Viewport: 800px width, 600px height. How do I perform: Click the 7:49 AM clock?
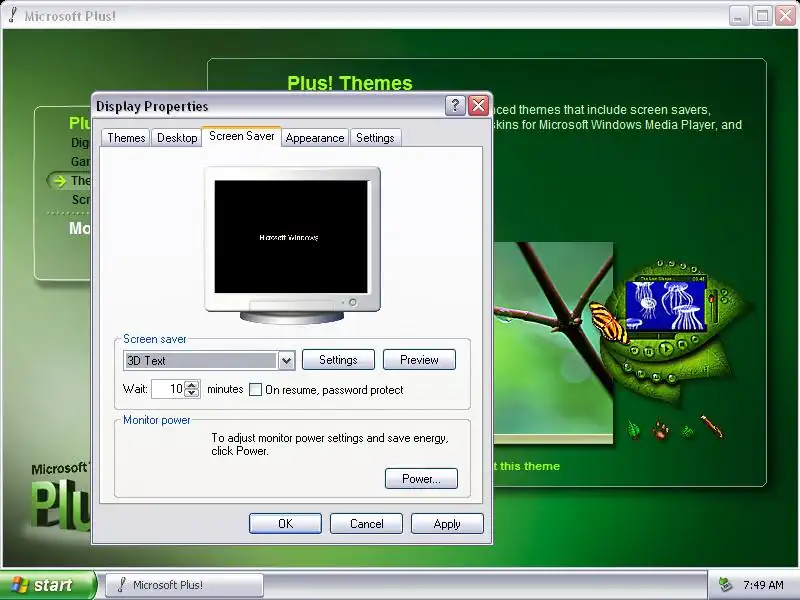click(763, 585)
